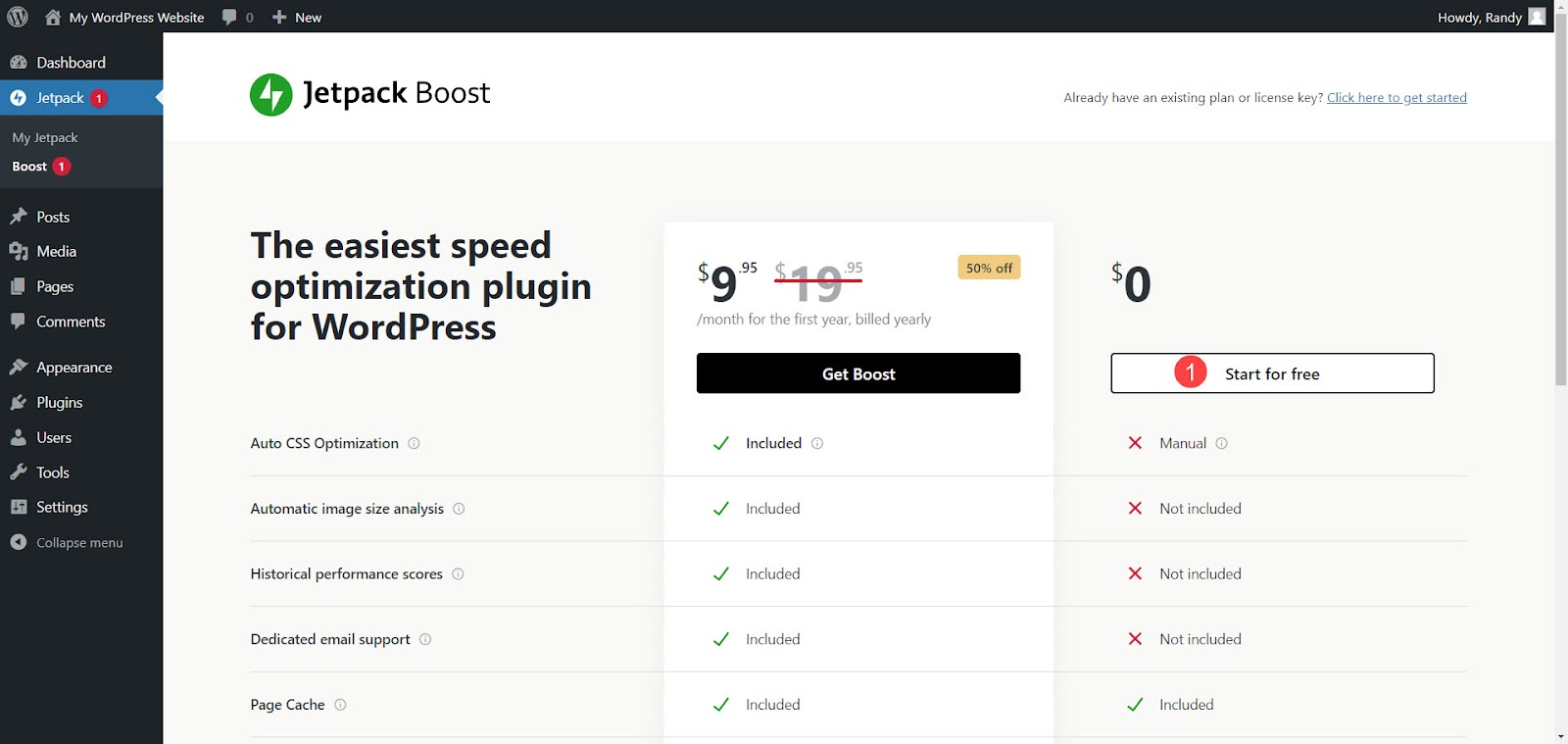Image resolution: width=1568 pixels, height=744 pixels.
Task: Open the Settings menu
Action: pyautogui.click(x=81, y=507)
